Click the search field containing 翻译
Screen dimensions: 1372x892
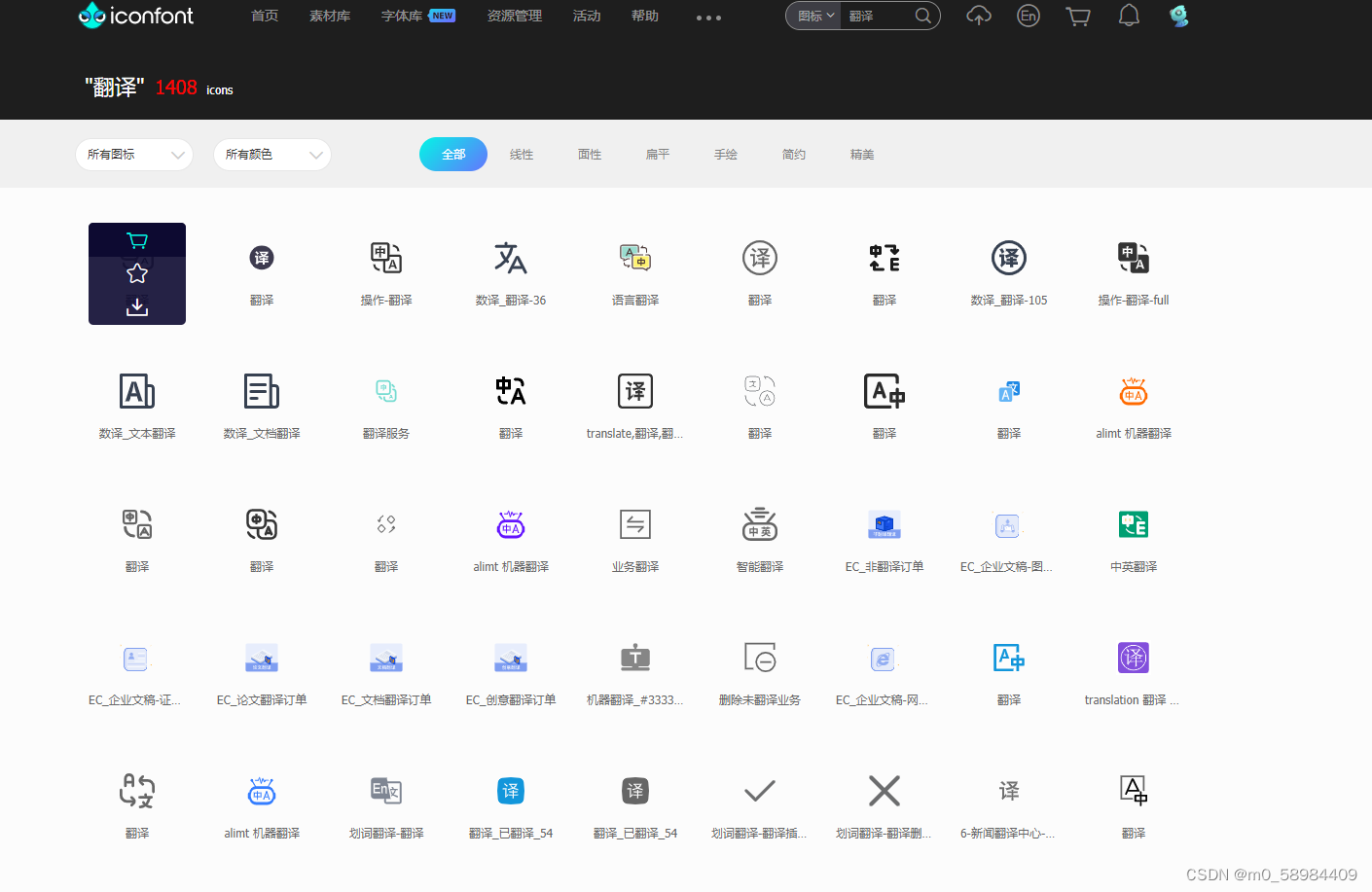coord(878,16)
